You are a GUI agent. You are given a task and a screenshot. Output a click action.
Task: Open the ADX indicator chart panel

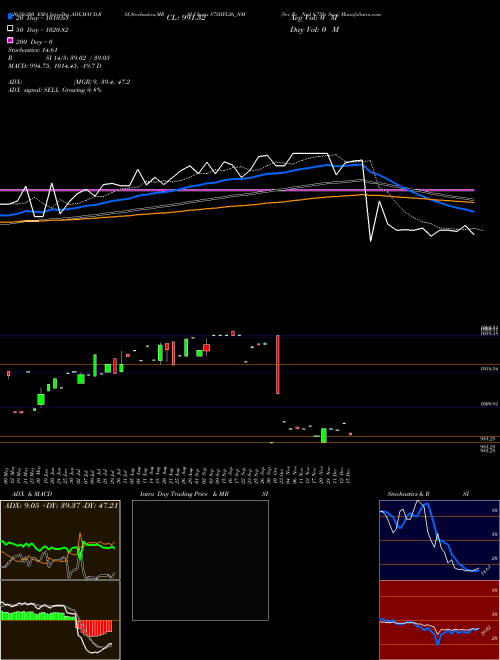(x=60, y=540)
